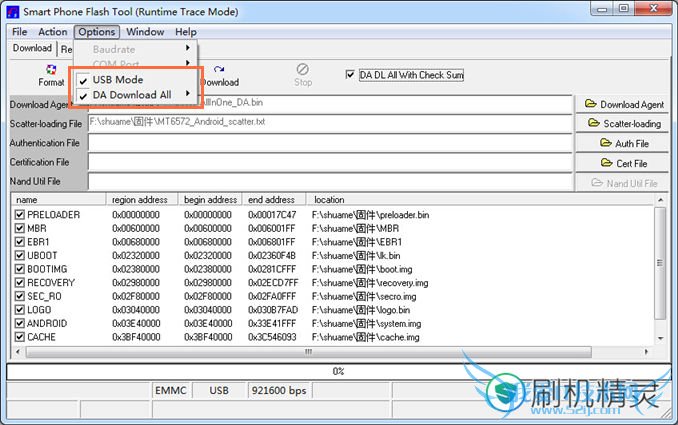Screen dimensions: 678x425
Task: Click the begin address column header
Action: pyautogui.click(x=210, y=200)
